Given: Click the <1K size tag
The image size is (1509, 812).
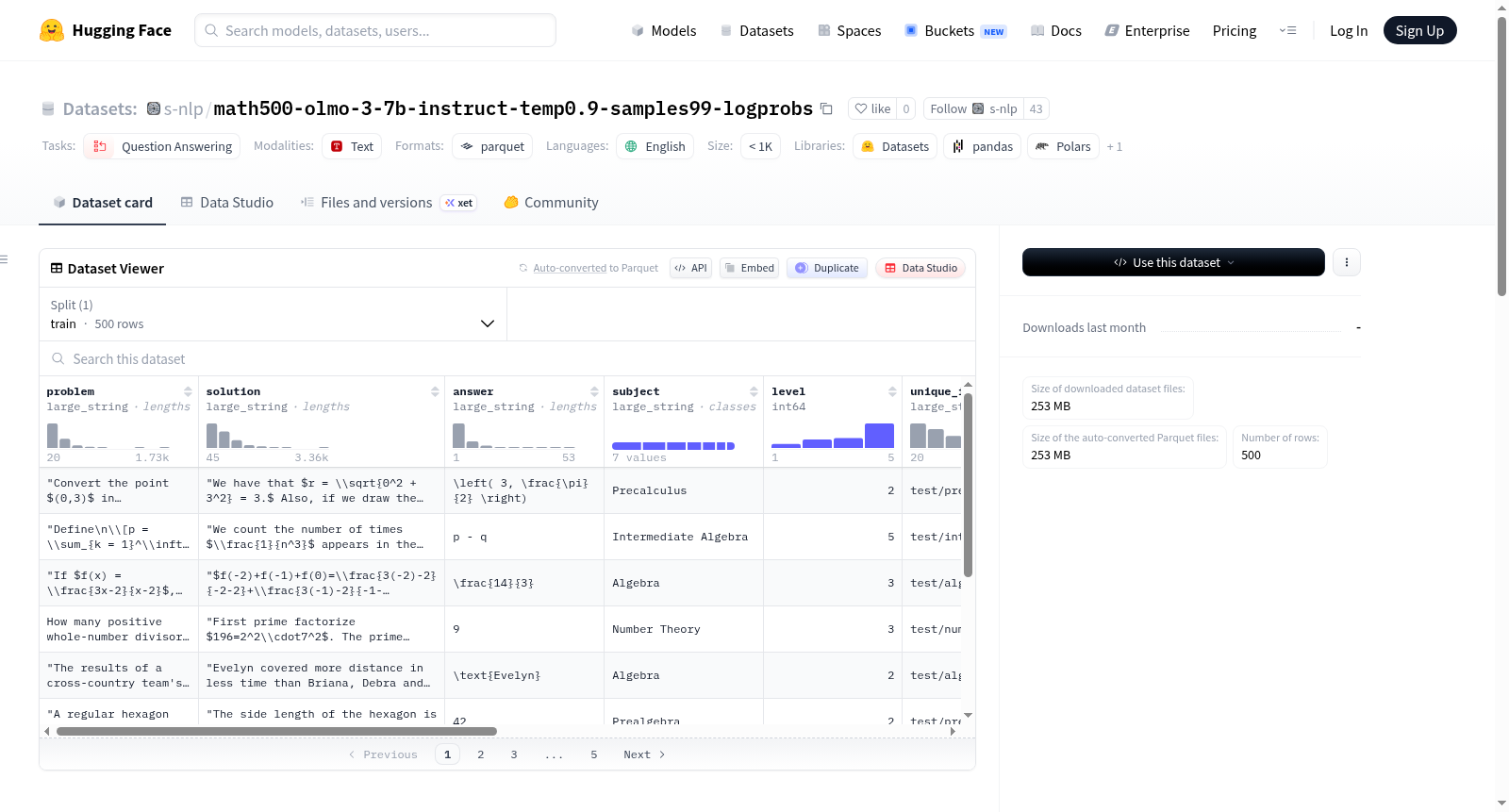Looking at the screenshot, I should click(760, 146).
